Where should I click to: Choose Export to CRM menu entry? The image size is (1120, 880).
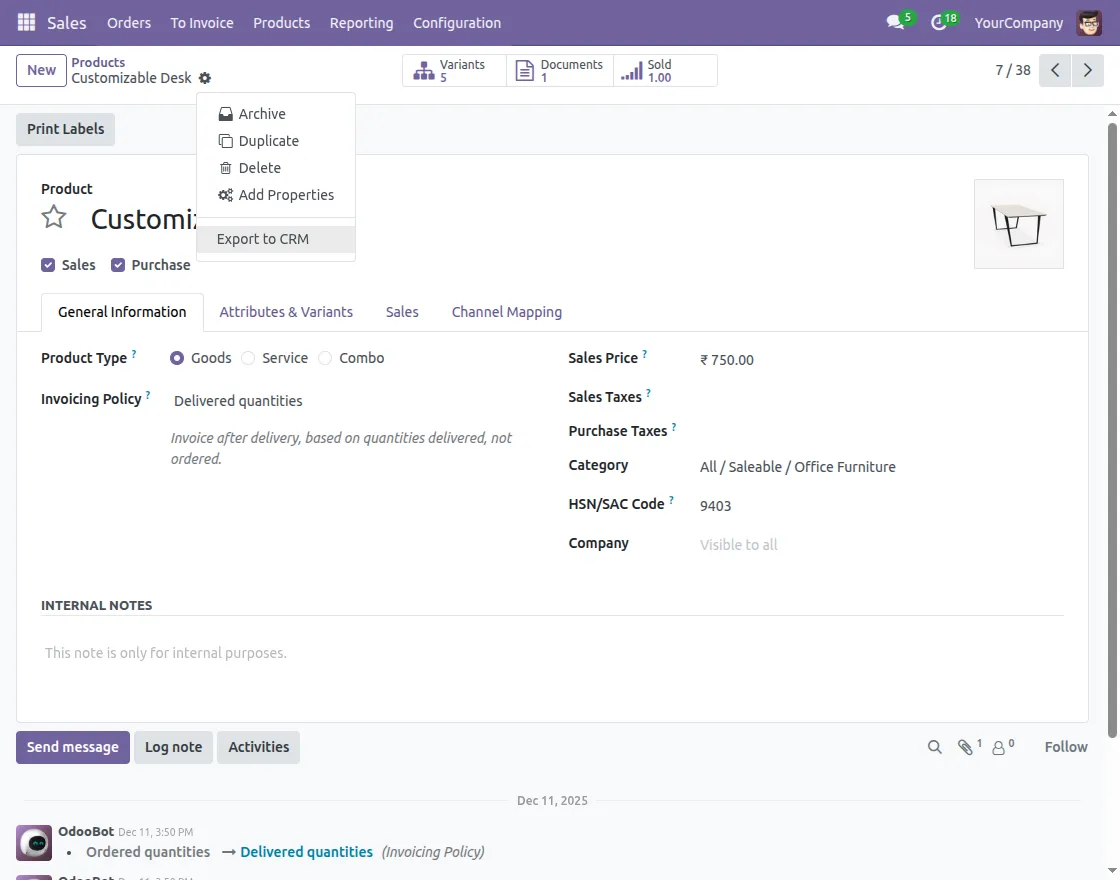point(263,239)
